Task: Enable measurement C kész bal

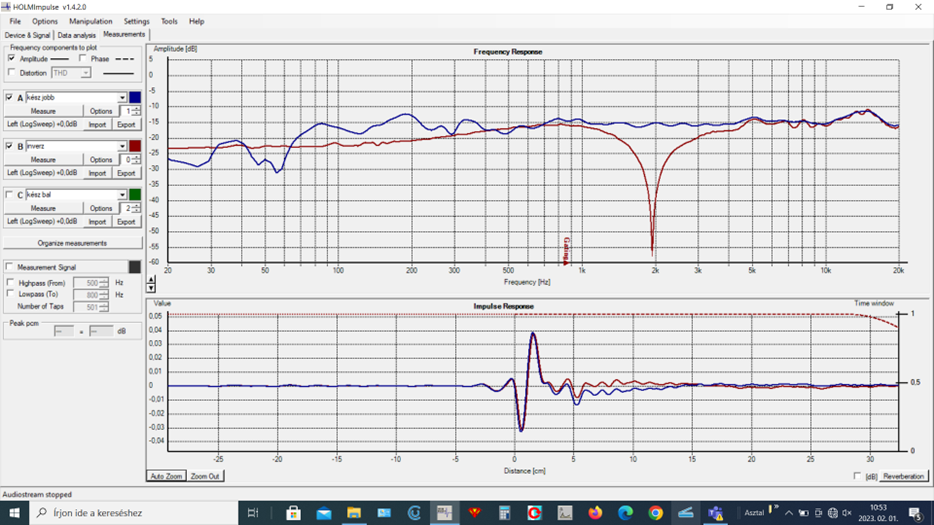Action: click(x=9, y=194)
